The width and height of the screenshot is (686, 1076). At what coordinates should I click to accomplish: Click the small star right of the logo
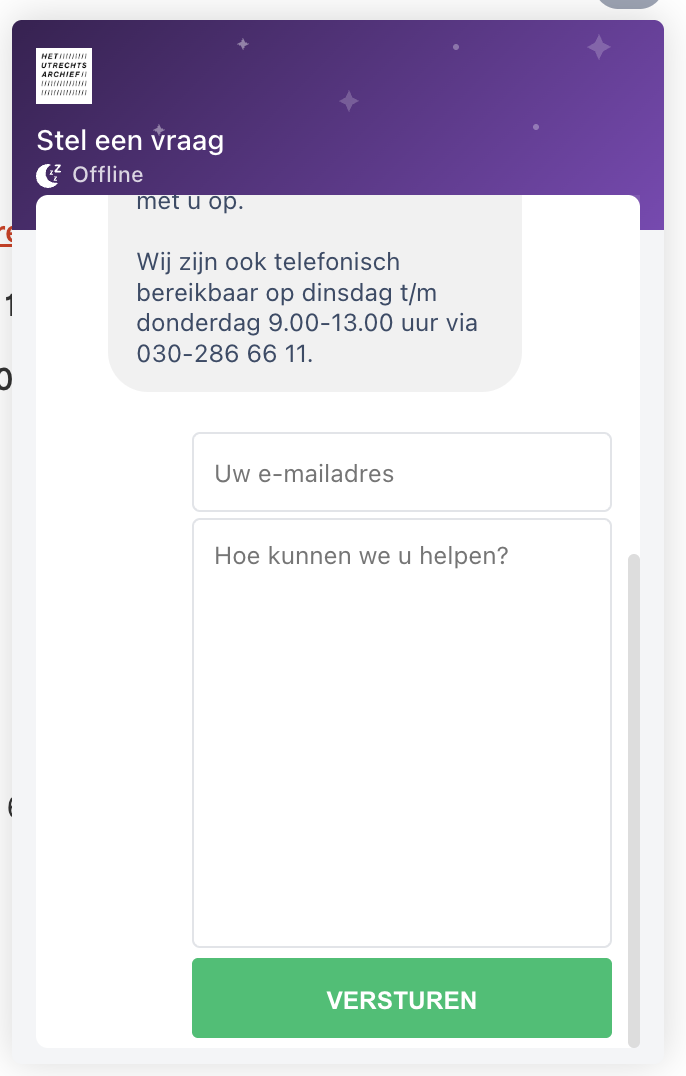pyautogui.click(x=242, y=44)
